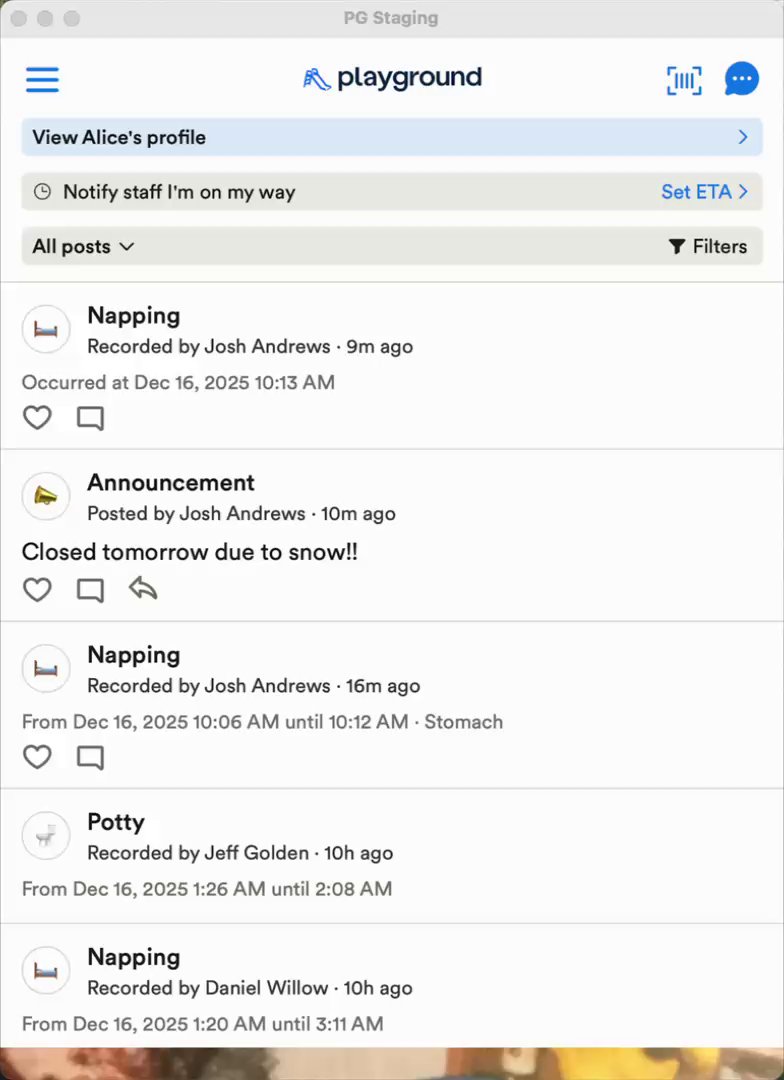Open comments on the Announcement post
The width and height of the screenshot is (784, 1080).
pyautogui.click(x=90, y=590)
